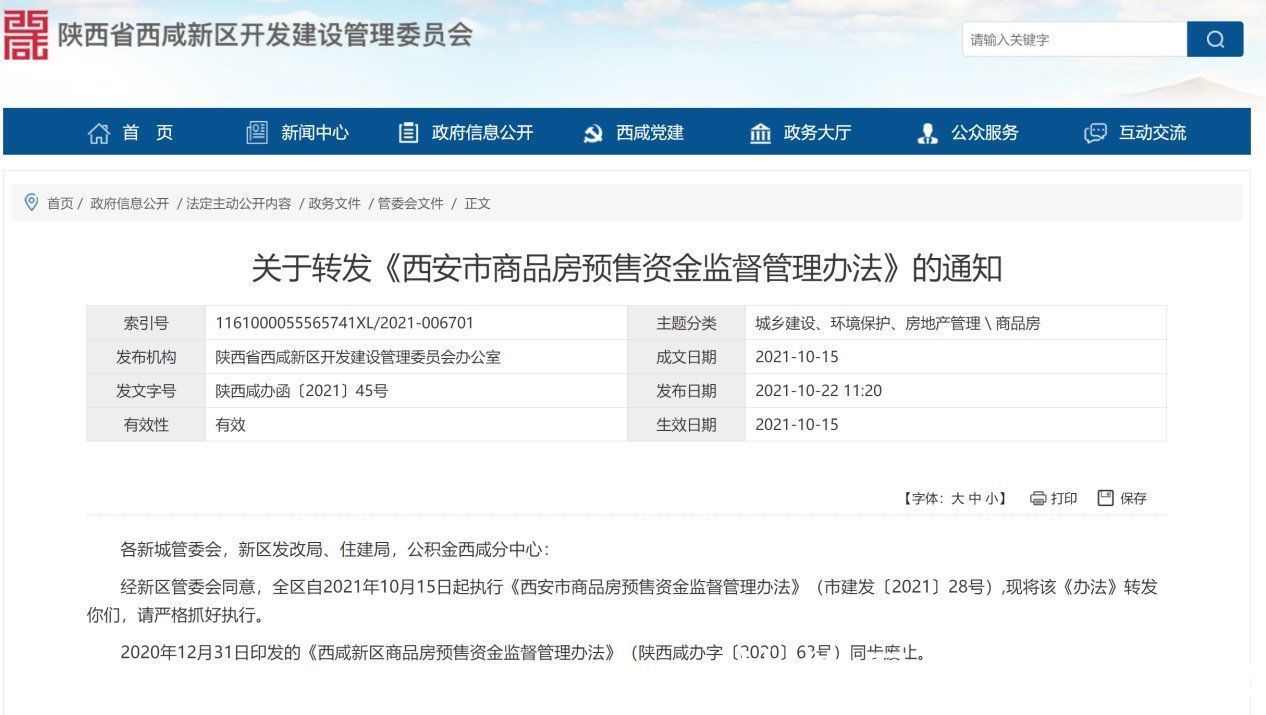Click the article title about 预售资金监督管理办法
Viewport: 1266px width, 715px height.
pos(626,268)
